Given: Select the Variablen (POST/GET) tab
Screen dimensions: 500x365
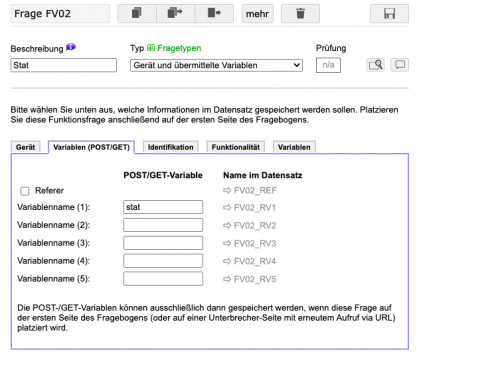Looking at the screenshot, I should tap(91, 147).
